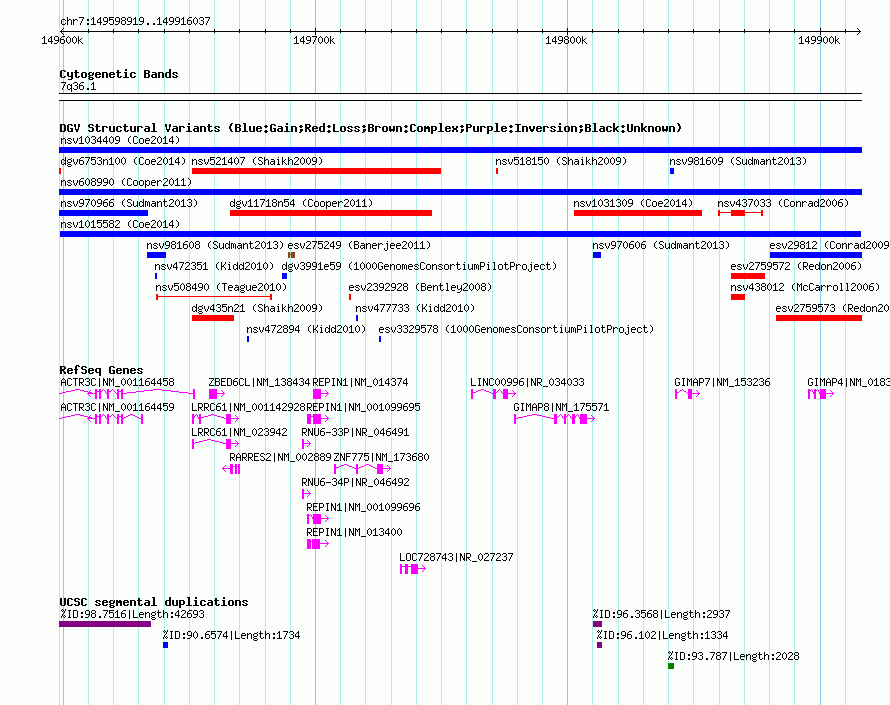Click the nsv970606 (Sudmant2013) blue marker
This screenshot has height=705, width=890.
[597, 255]
